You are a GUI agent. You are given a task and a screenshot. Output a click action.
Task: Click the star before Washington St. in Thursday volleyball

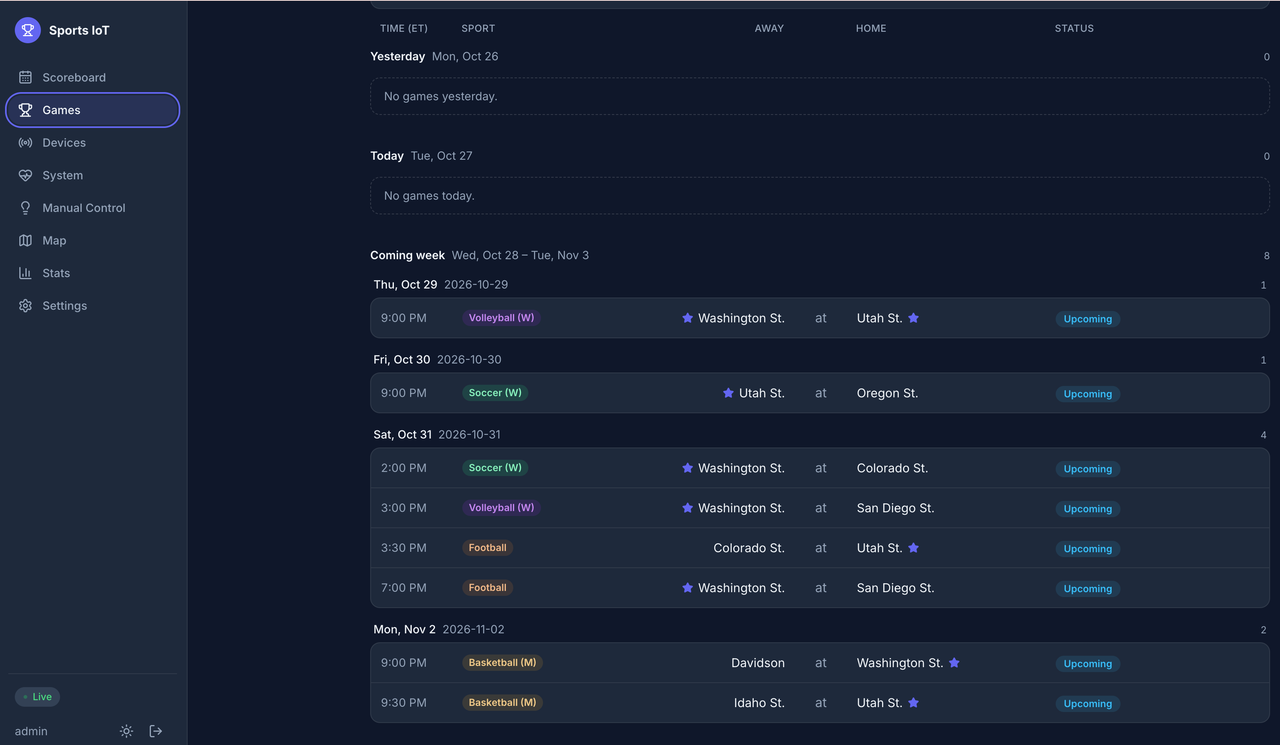tap(687, 318)
